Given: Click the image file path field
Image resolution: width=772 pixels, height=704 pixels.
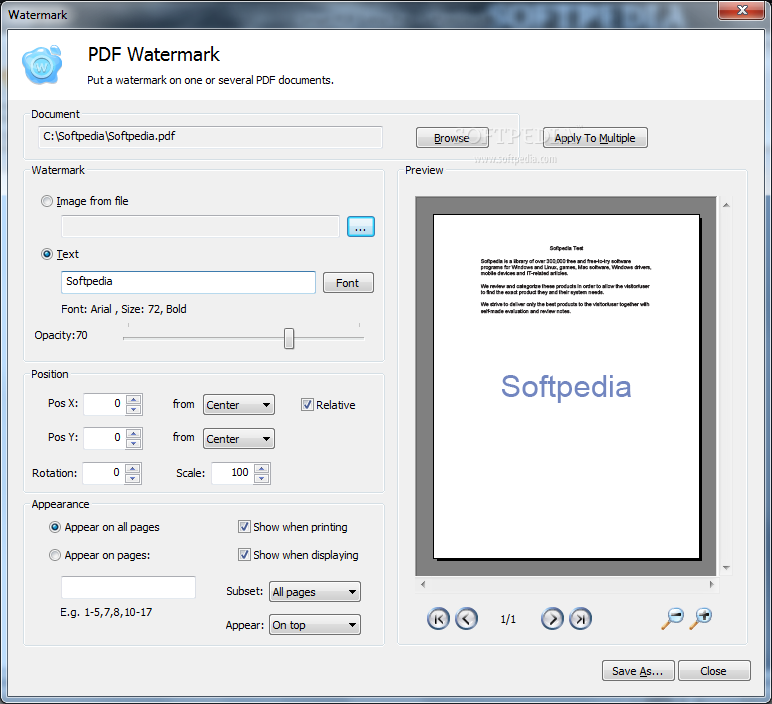Looking at the screenshot, I should point(200,226).
